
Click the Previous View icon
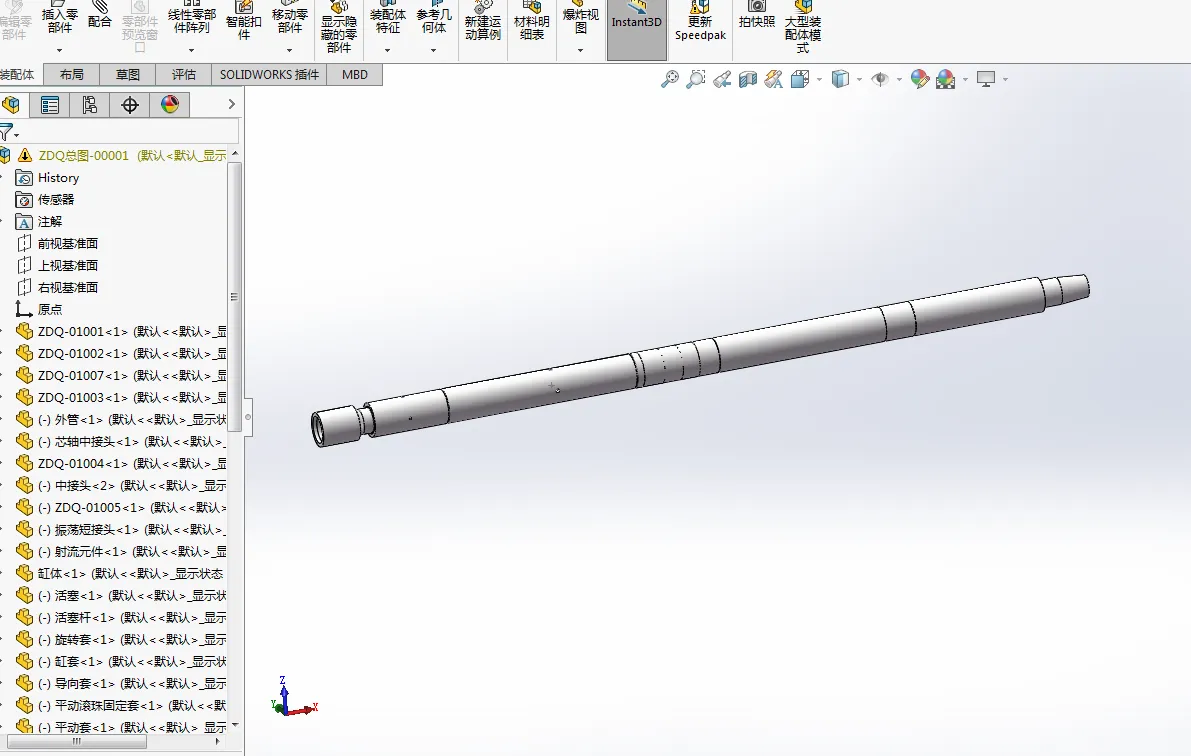tap(722, 79)
